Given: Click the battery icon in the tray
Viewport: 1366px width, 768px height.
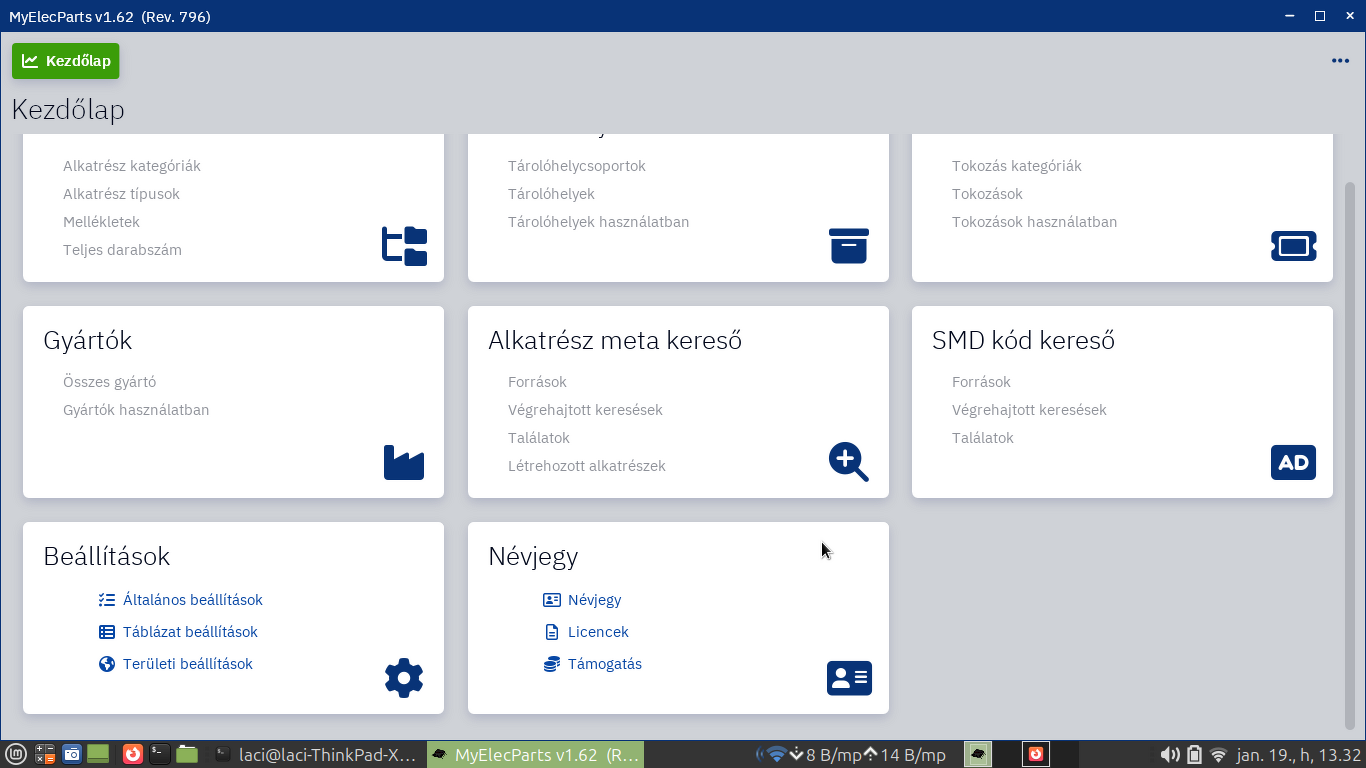Looking at the screenshot, I should click(x=1194, y=755).
